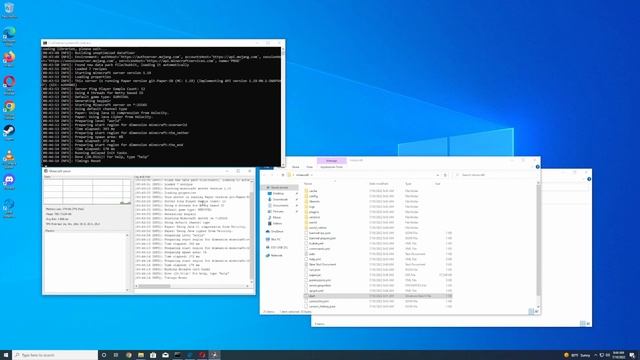Viewport: 640px width, 360px height.
Task: Open Music in the navigation pane
Action: click(277, 218)
